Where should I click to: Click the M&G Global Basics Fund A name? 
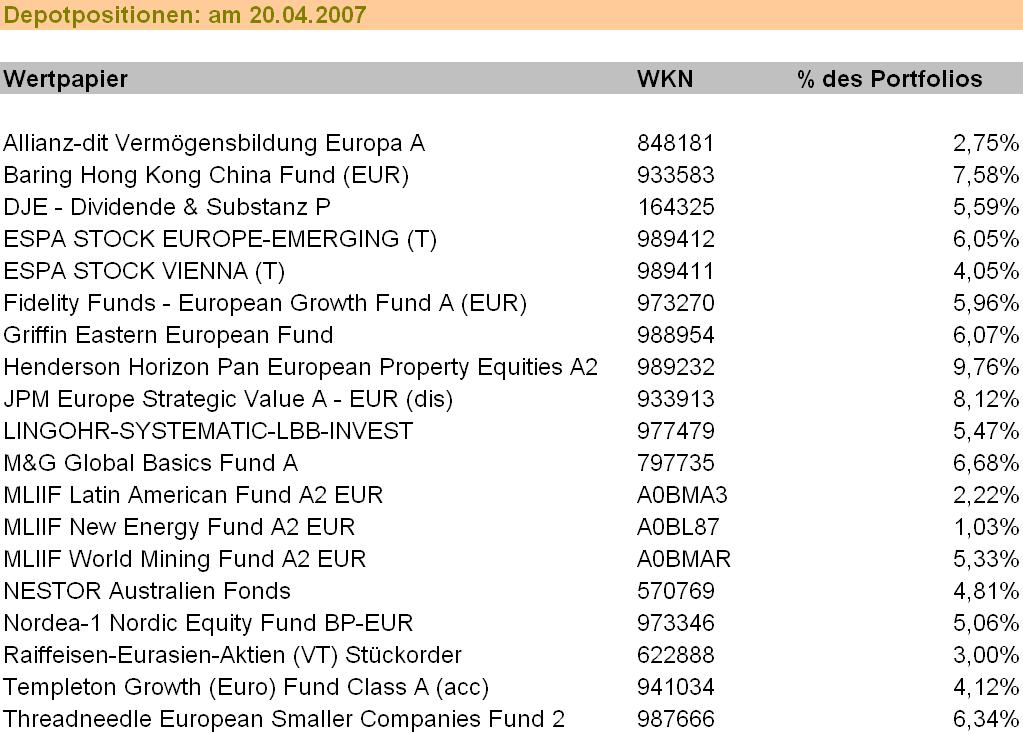tap(151, 463)
